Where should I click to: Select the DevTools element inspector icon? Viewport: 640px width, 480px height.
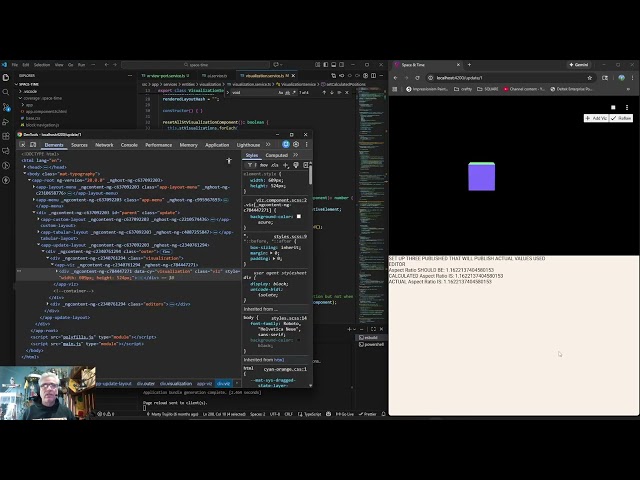tap(22, 144)
